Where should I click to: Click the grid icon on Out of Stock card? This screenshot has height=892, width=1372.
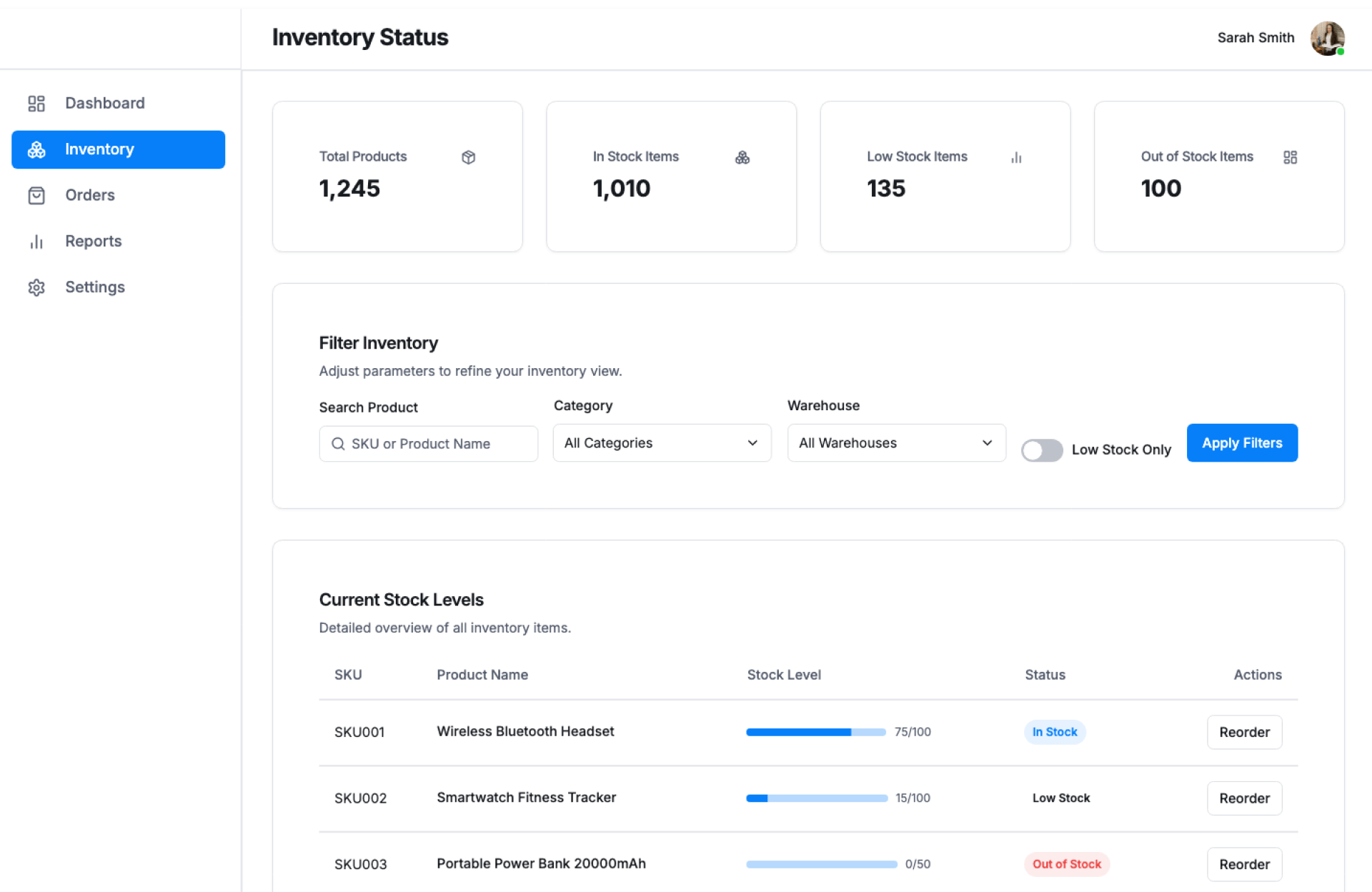(x=1290, y=157)
